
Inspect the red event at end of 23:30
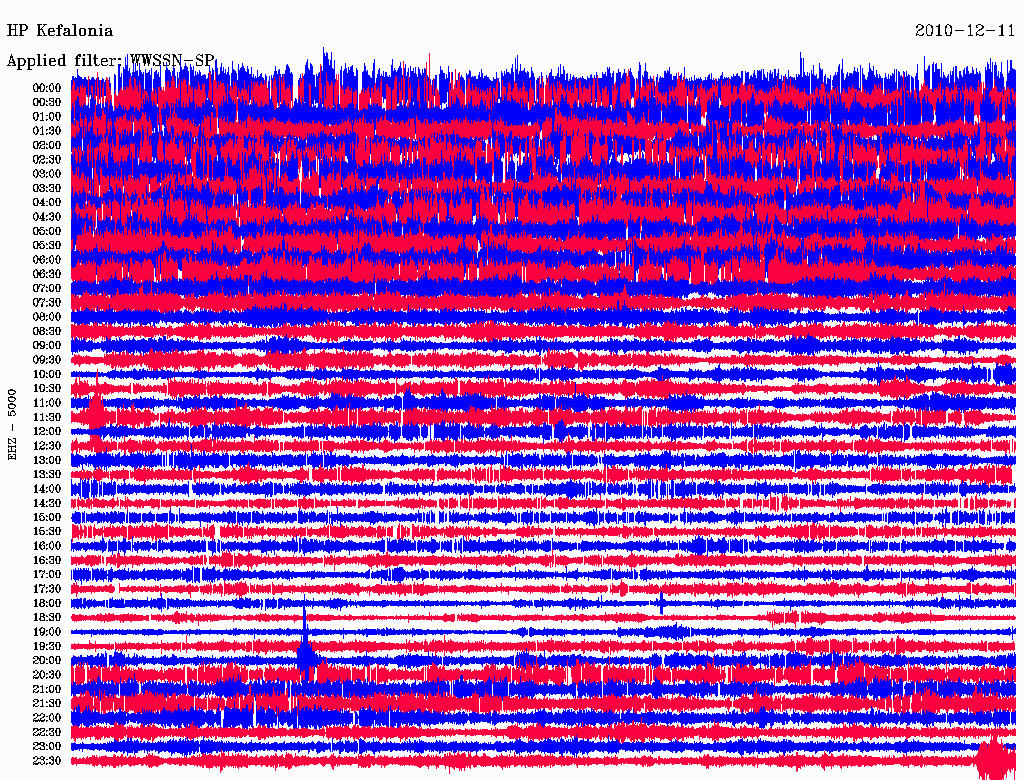tap(994, 758)
